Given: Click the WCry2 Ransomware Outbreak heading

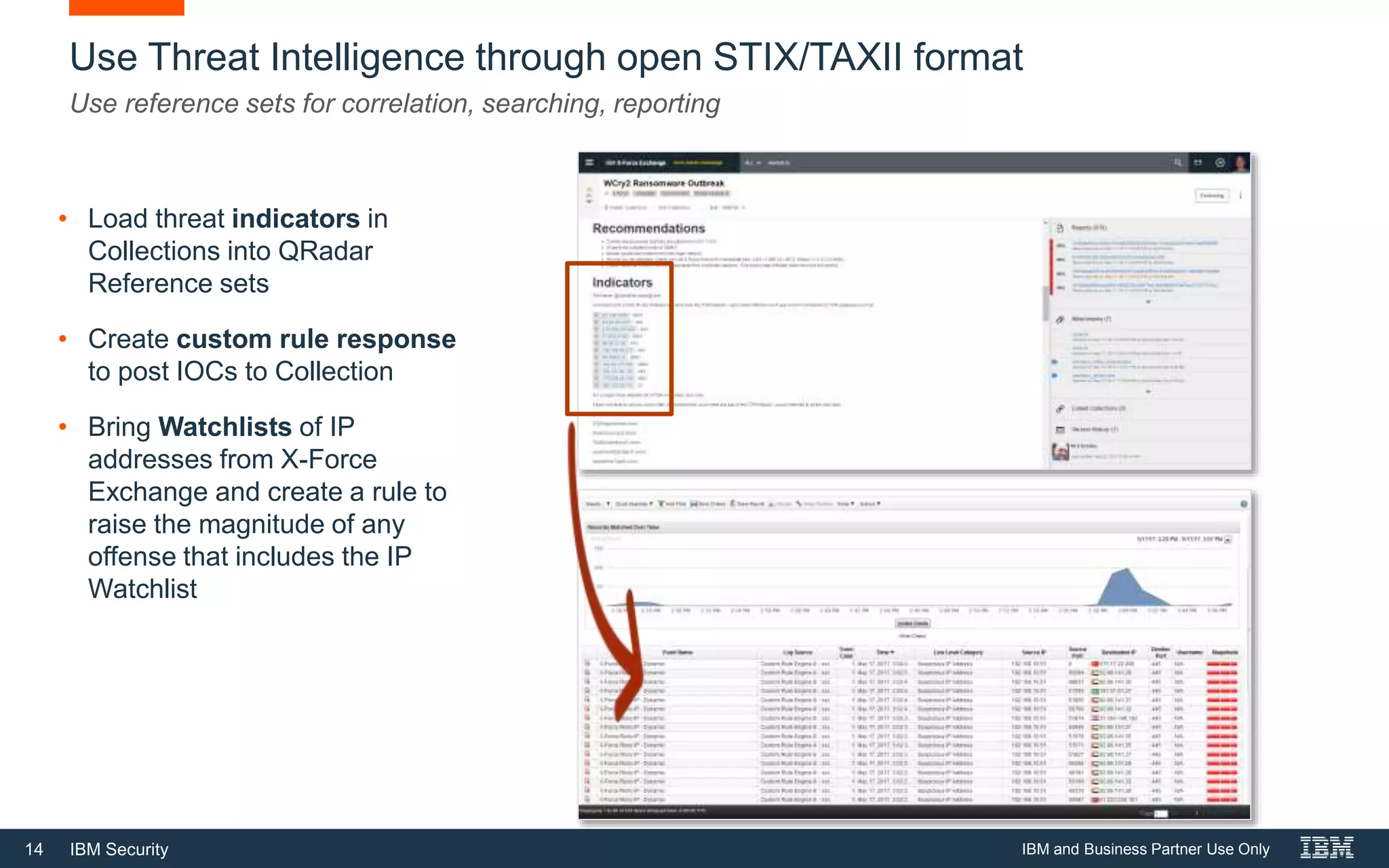Looking at the screenshot, I should pyautogui.click(x=663, y=183).
